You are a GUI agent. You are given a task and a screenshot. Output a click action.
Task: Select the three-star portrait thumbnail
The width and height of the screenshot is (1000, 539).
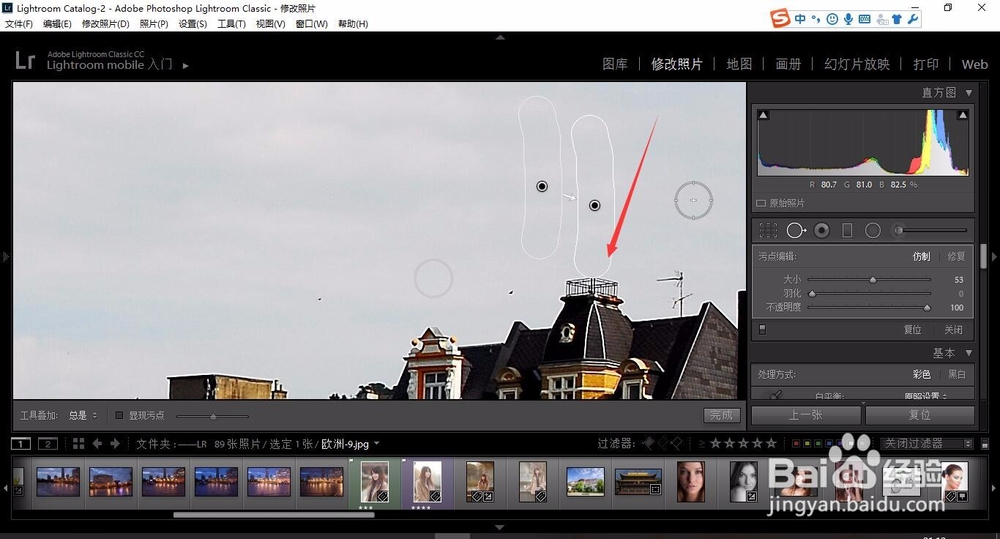pos(375,482)
